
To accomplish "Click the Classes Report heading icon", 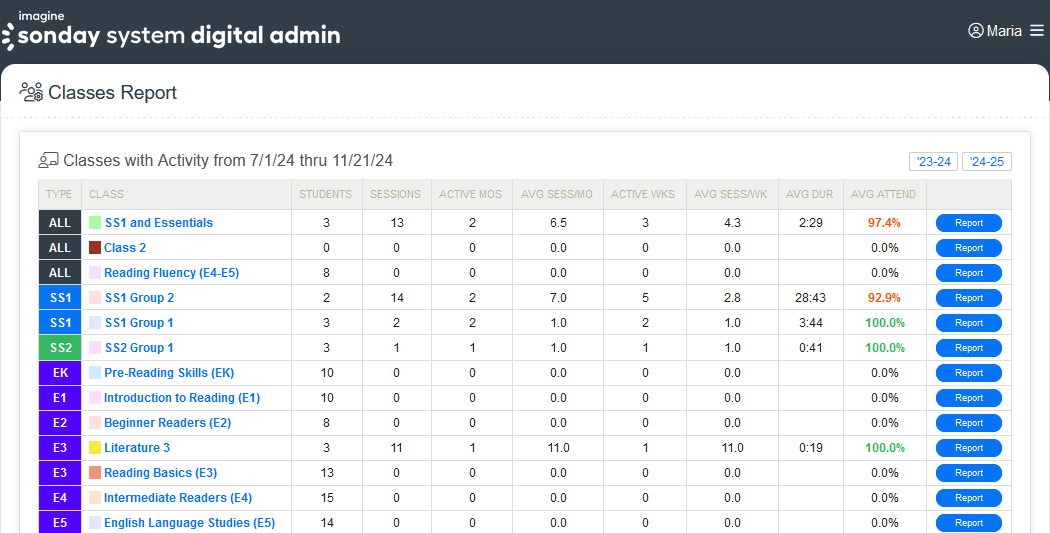I will click(x=31, y=93).
